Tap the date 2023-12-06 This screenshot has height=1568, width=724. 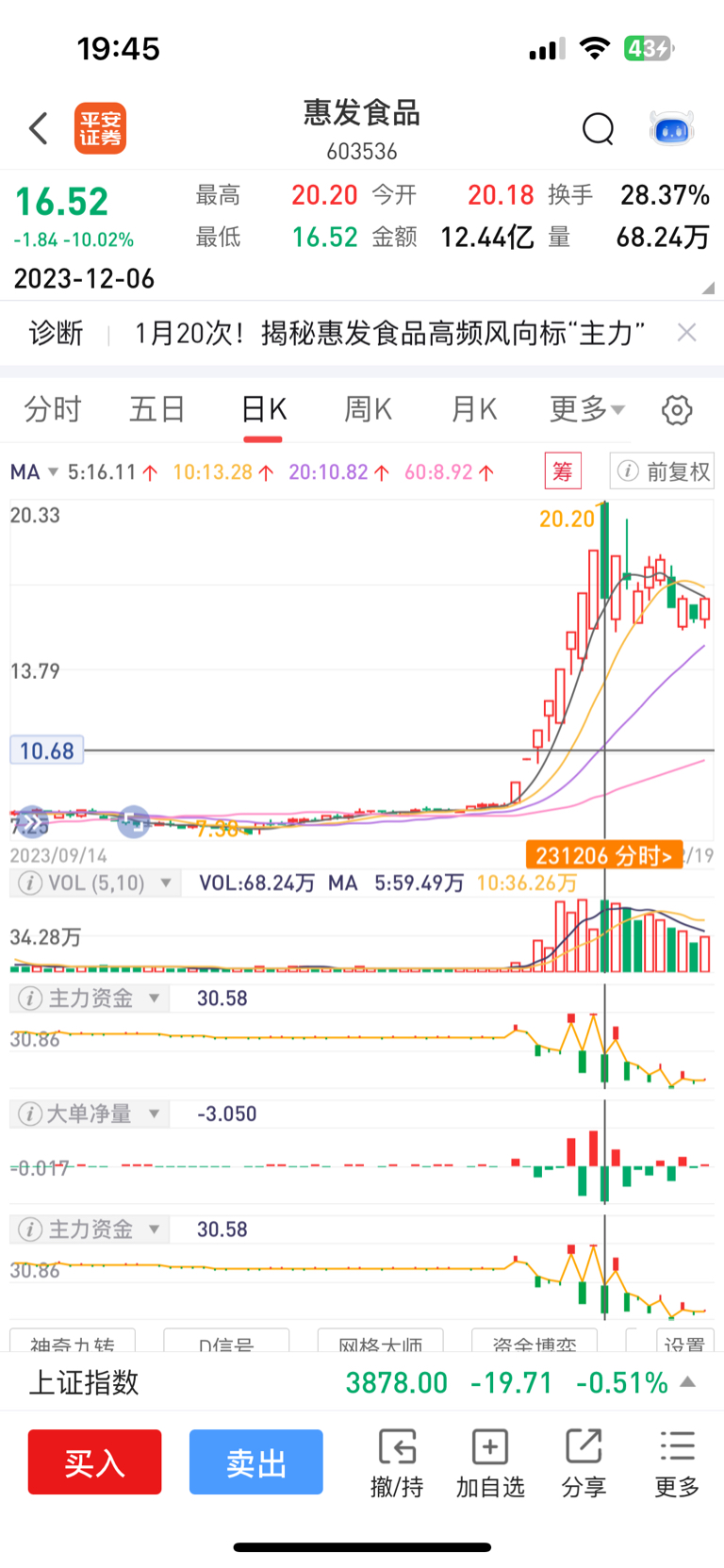point(84,279)
